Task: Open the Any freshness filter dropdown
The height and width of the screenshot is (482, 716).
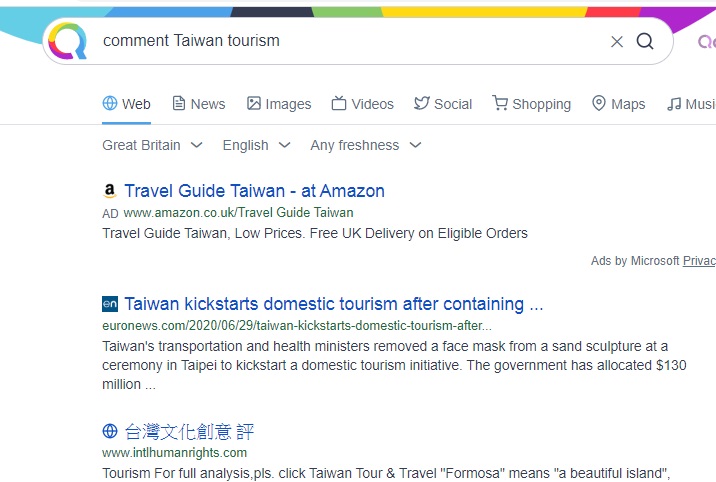Action: coord(365,145)
